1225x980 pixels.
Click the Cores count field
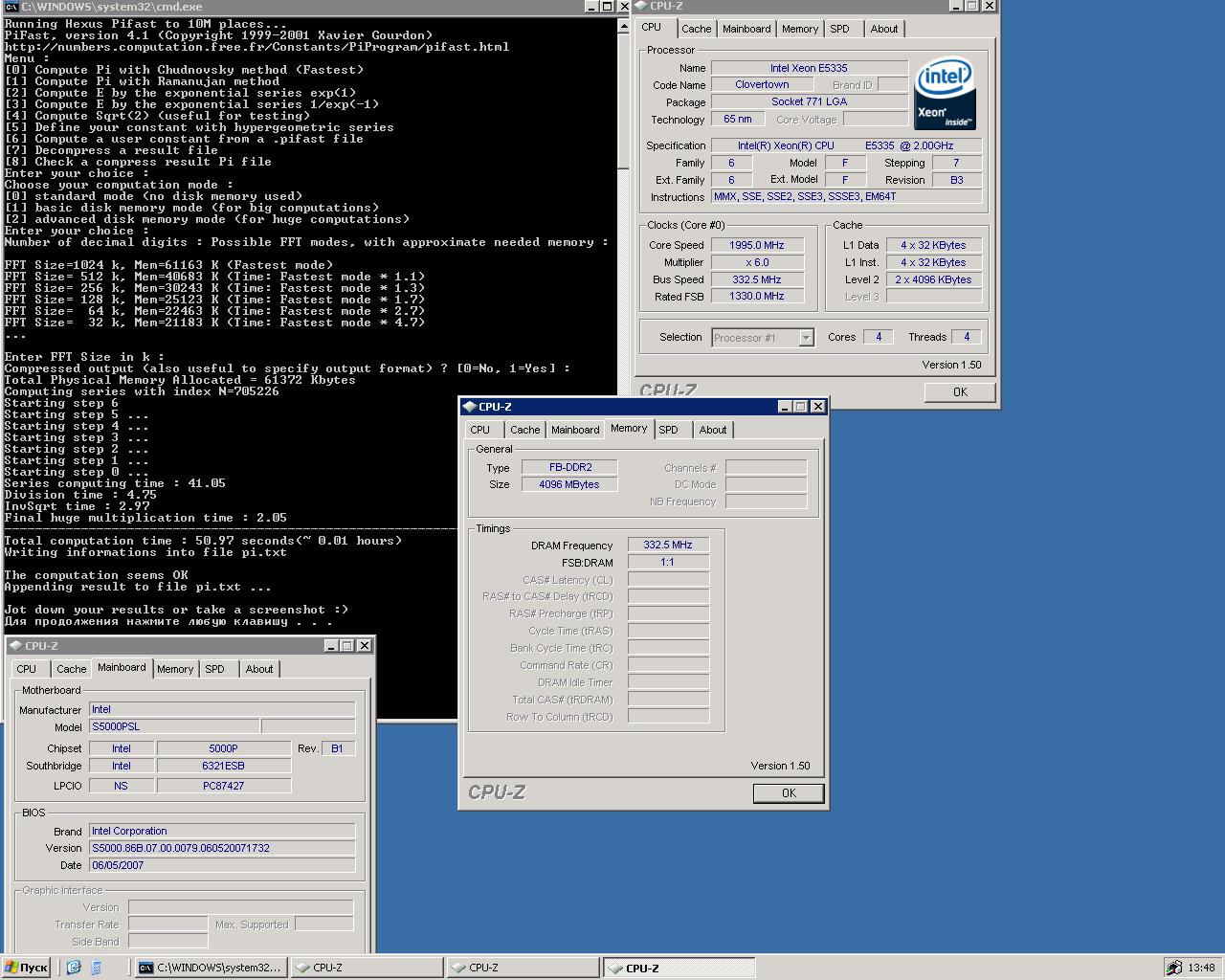point(879,337)
